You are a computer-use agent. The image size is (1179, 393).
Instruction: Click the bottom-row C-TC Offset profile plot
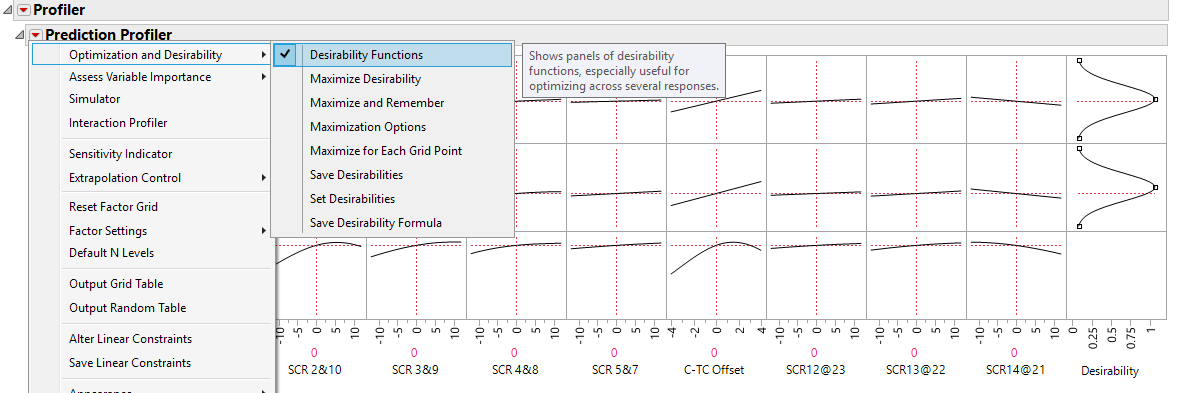[716, 276]
